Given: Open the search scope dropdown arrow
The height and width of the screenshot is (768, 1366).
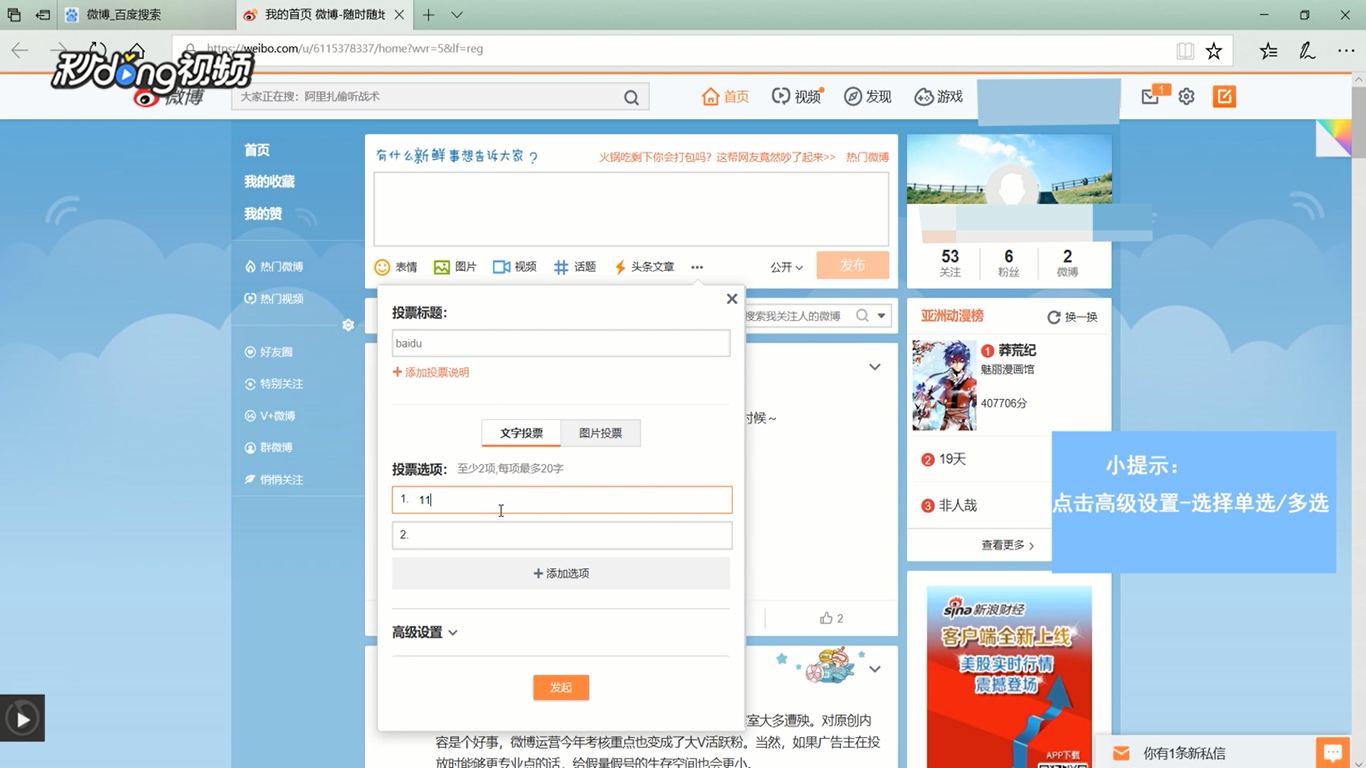Looking at the screenshot, I should pos(882,315).
